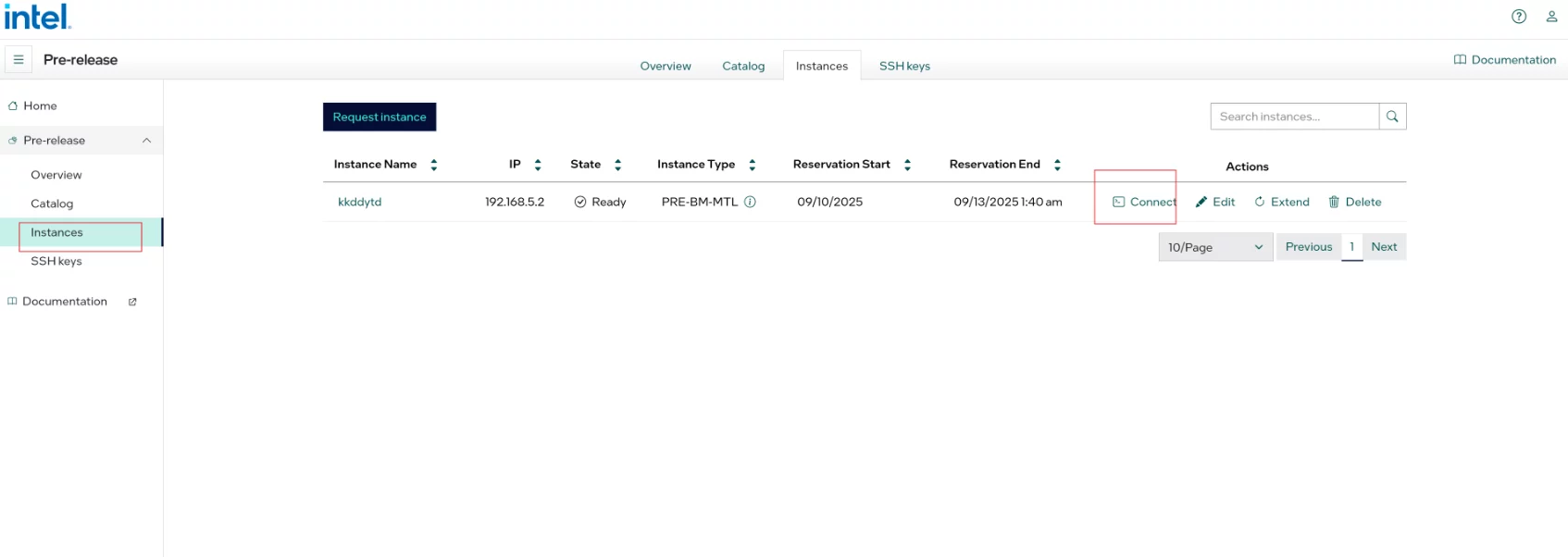This screenshot has width=1568, height=557.
Task: Switch to the SSH keys tab
Action: tap(904, 66)
